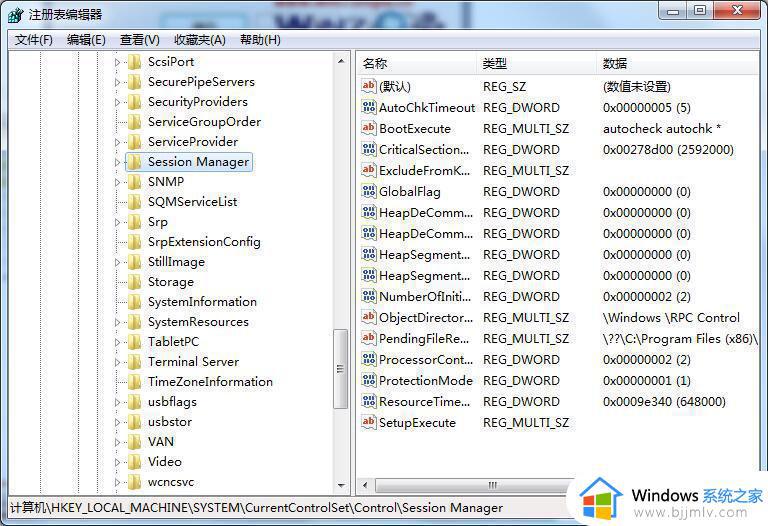Screen dimensions: 768x526
Task: Click the values pane horizontal scrollbar thumb
Action: coord(490,485)
